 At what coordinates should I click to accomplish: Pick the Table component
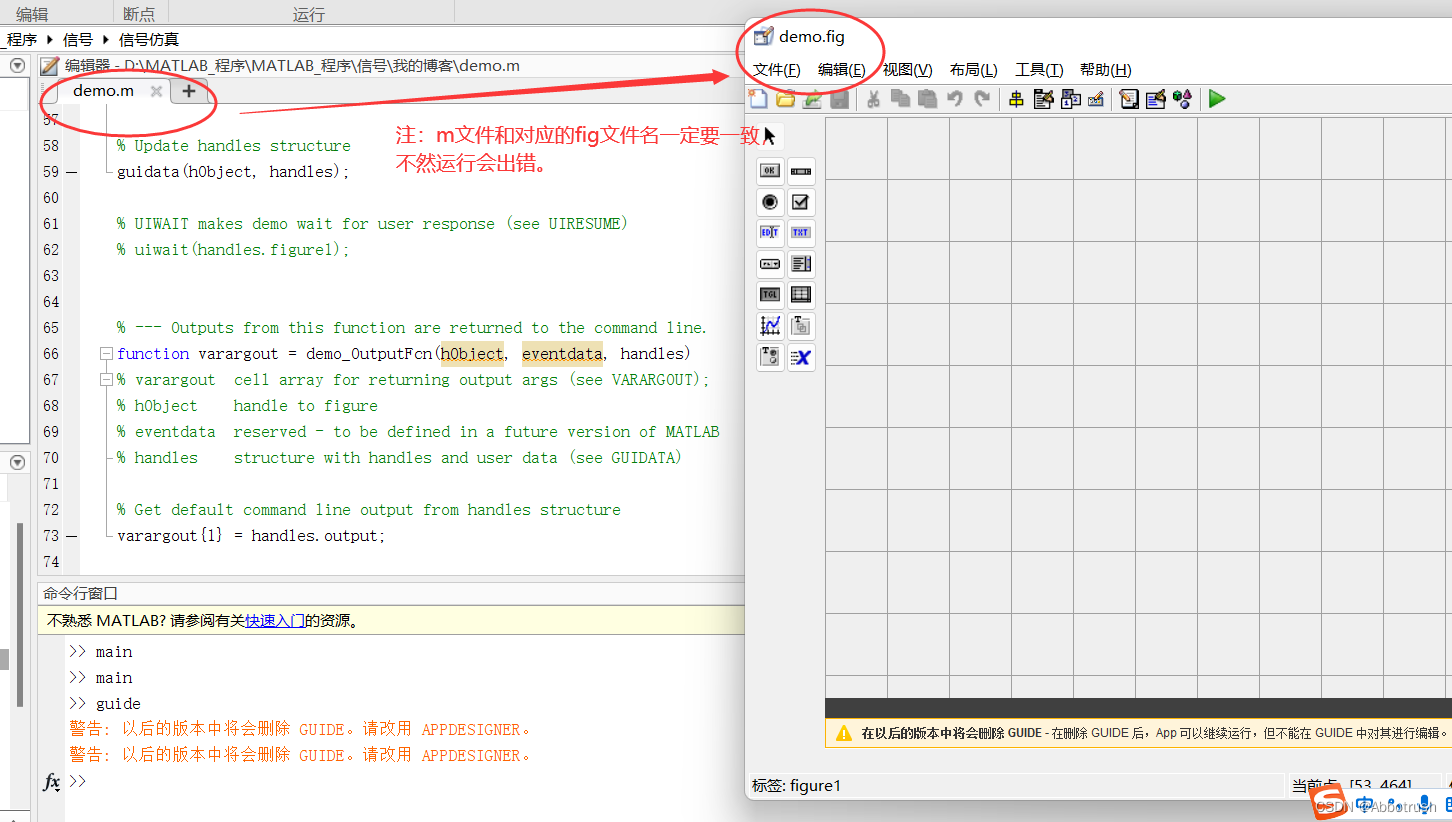(801, 295)
